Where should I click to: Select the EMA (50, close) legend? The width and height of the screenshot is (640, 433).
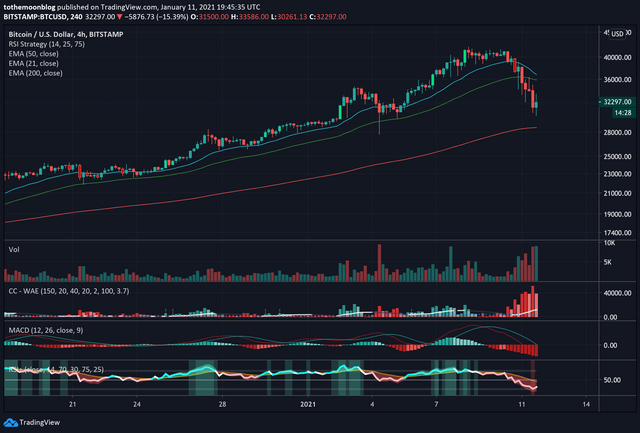(x=33, y=54)
